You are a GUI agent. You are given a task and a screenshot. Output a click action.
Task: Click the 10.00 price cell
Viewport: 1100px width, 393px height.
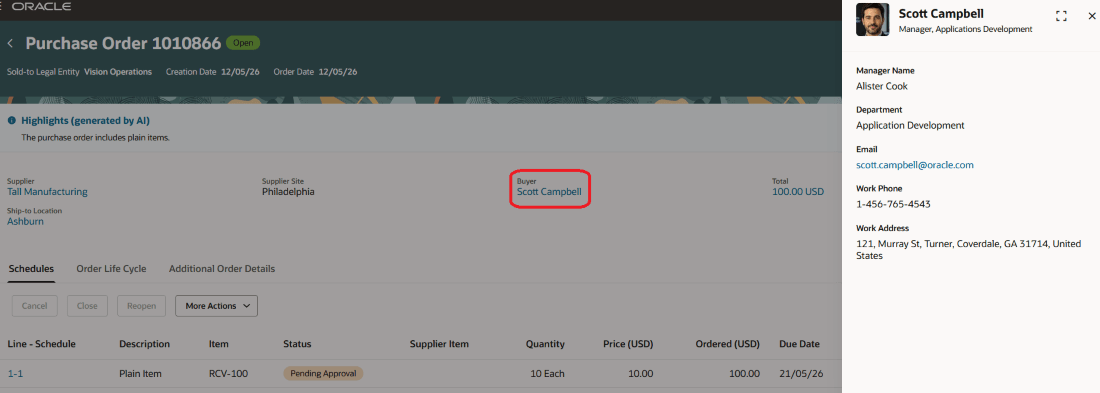(x=641, y=374)
